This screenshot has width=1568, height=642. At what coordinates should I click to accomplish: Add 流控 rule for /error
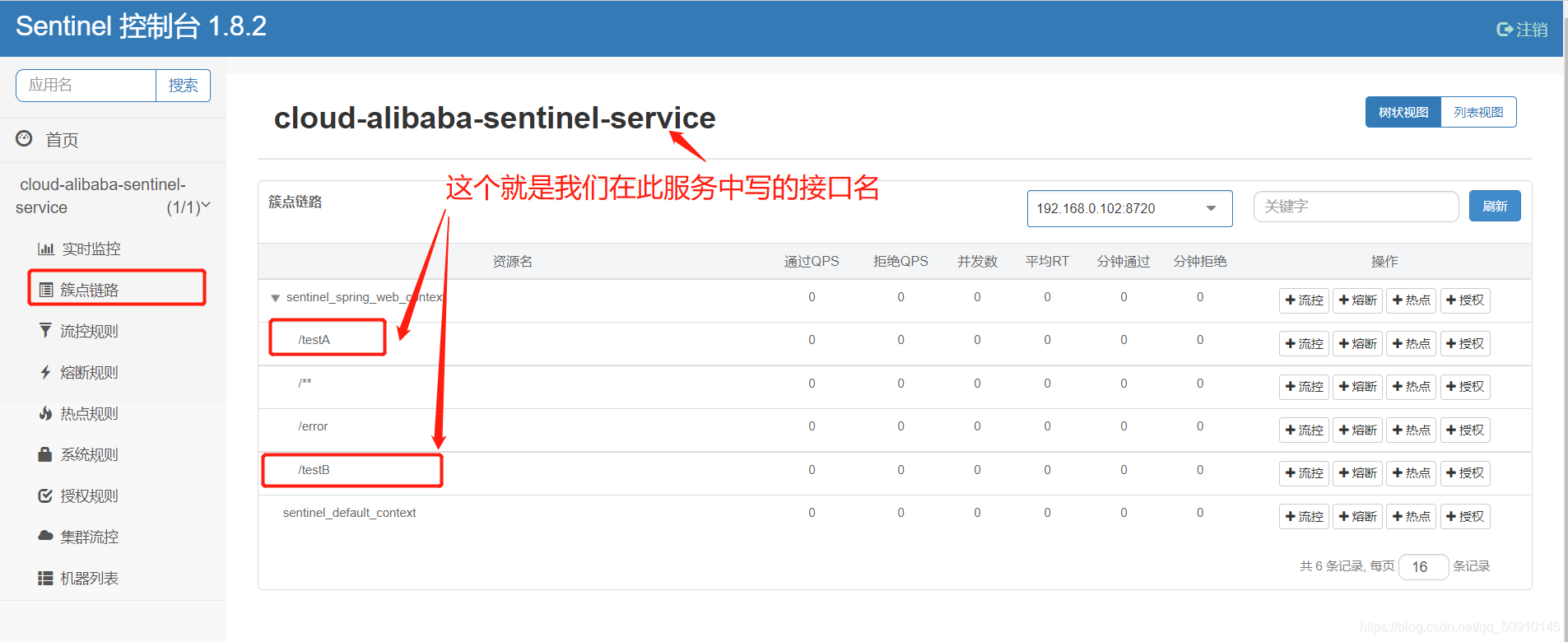click(x=1304, y=430)
